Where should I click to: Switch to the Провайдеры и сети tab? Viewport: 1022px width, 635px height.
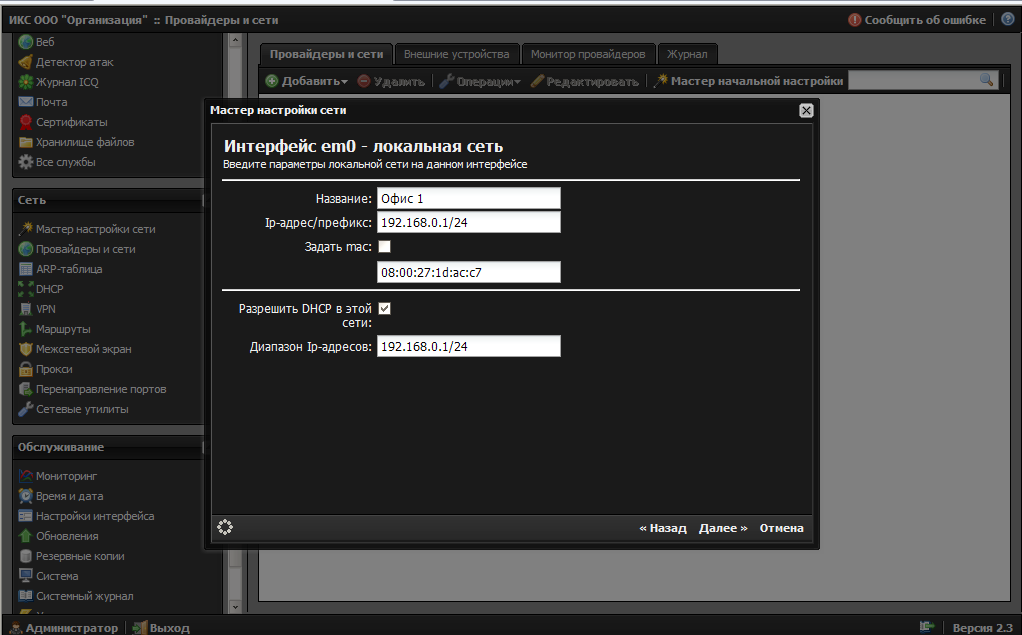click(326, 54)
